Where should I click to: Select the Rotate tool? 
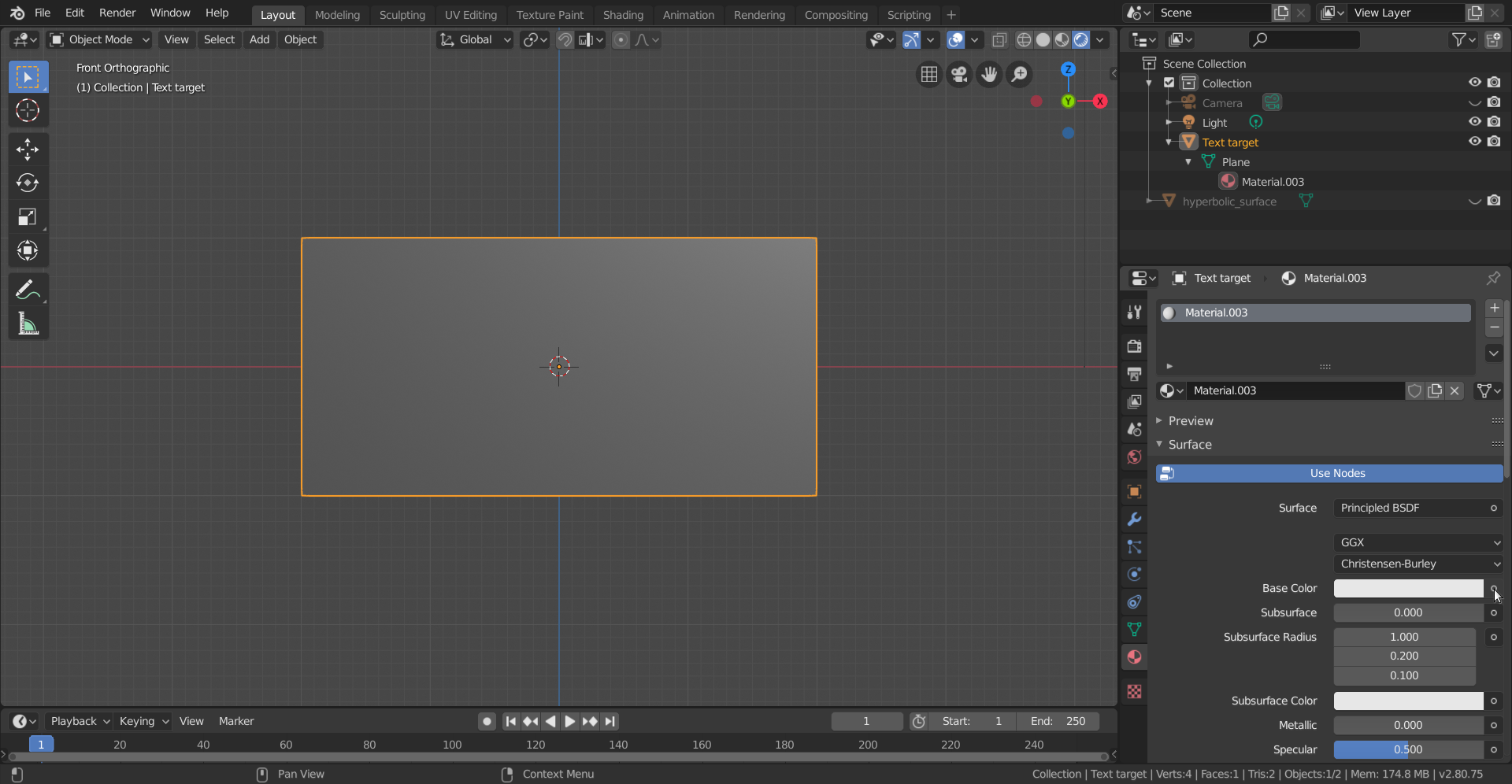[28, 183]
